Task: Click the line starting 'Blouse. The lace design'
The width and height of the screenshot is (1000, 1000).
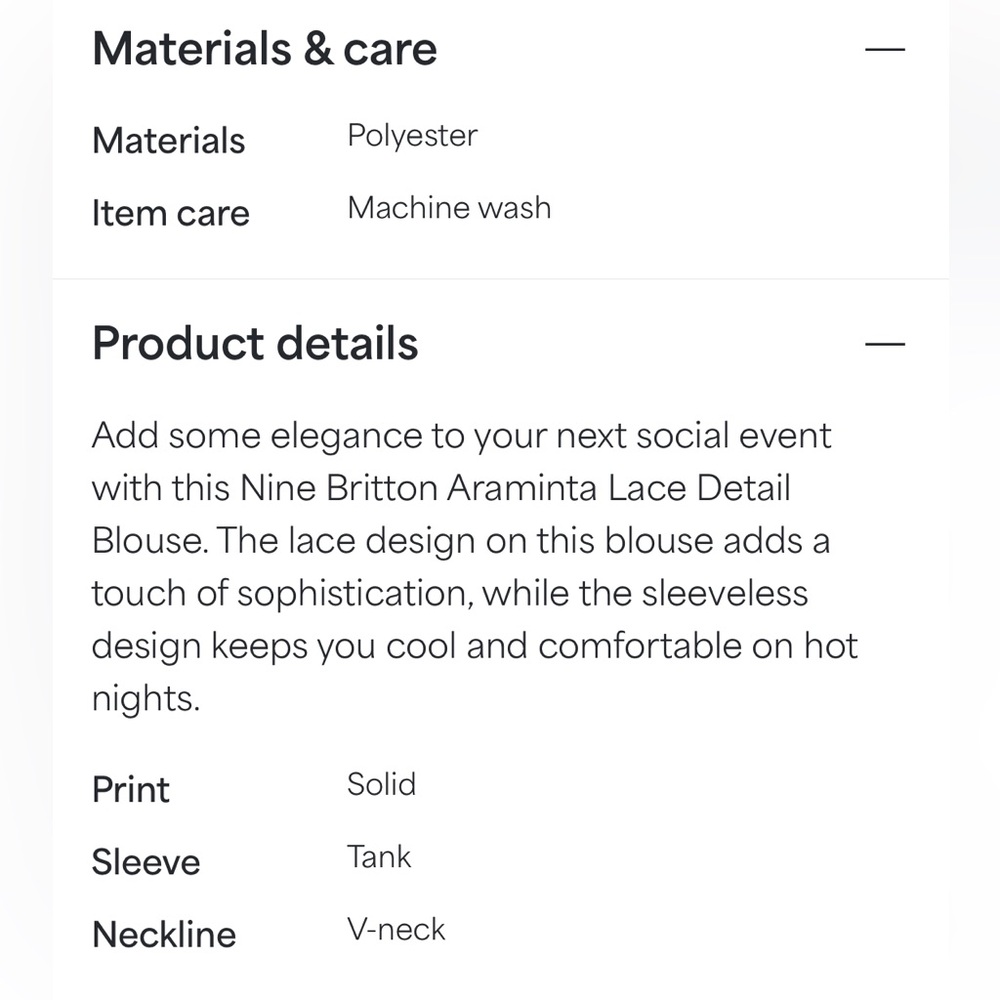Action: (x=461, y=541)
